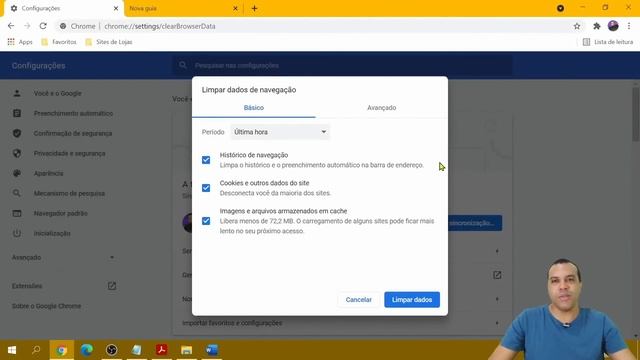The width and height of the screenshot is (640, 360).
Task: Open Sobre o Google Chrome in sidebar
Action: (x=47, y=306)
